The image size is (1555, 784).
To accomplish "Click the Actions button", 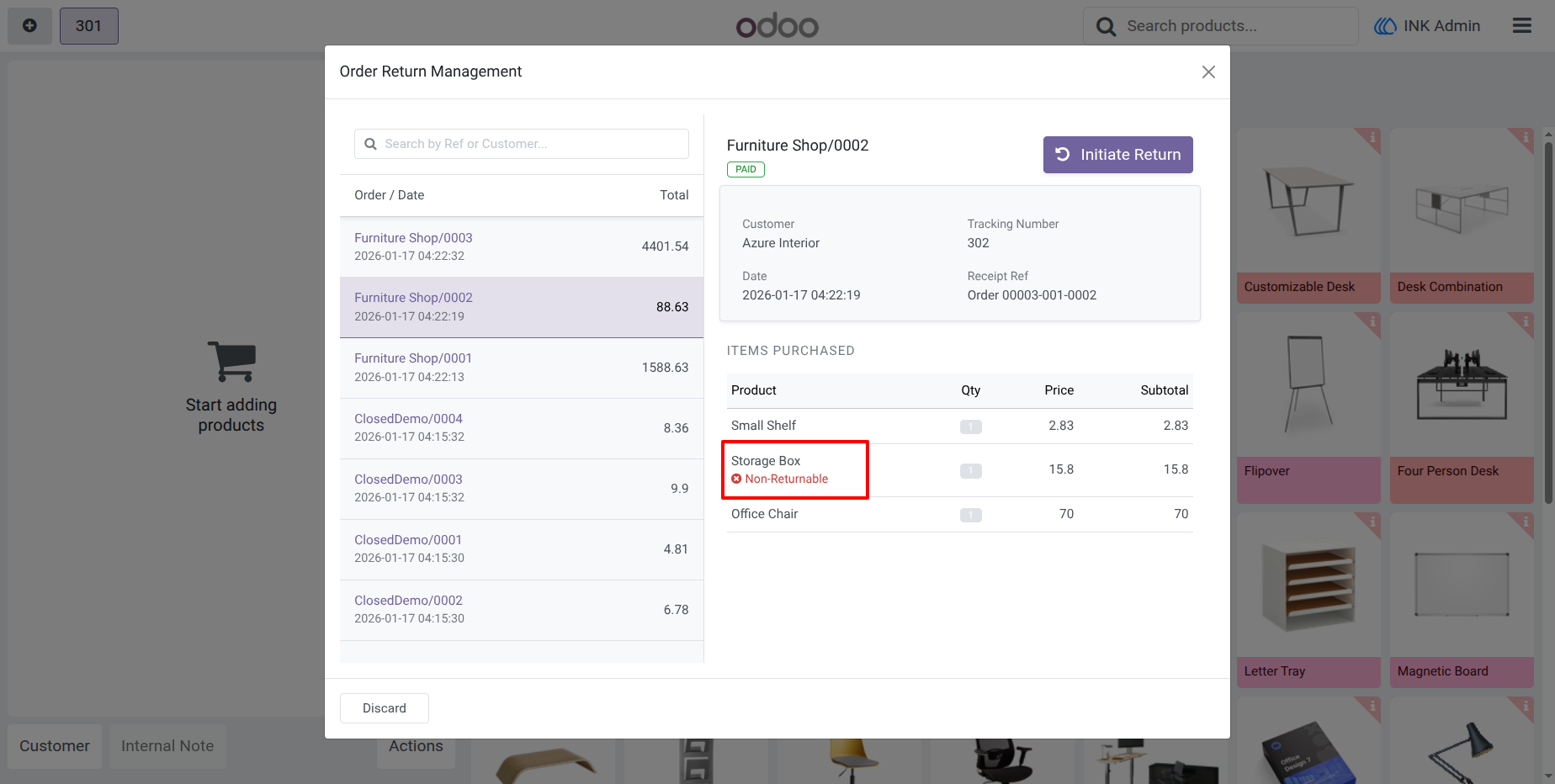I will pyautogui.click(x=416, y=746).
